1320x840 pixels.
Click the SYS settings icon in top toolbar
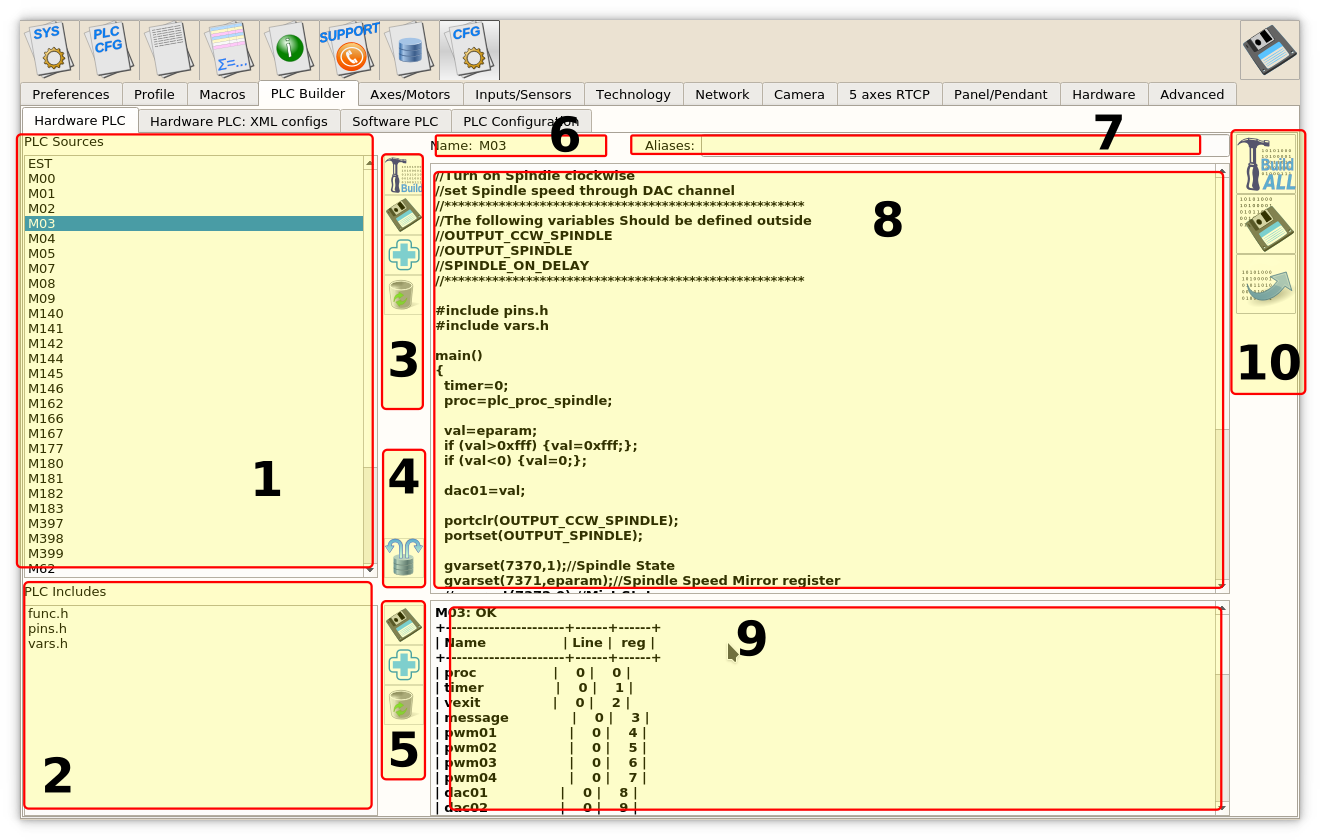tap(49, 49)
